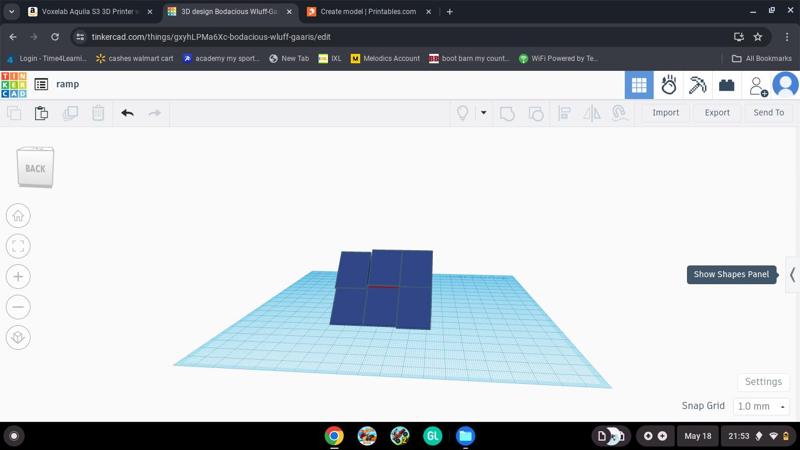The width and height of the screenshot is (800, 450).
Task: Open the Tinkercad logo home link
Action: (x=14, y=85)
